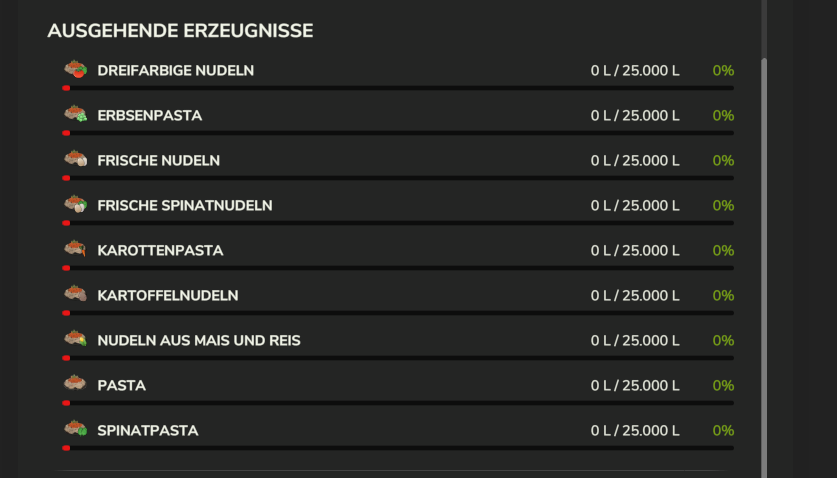Click the Spinatpasta leaf icon
The image size is (837, 478).
pos(75,428)
